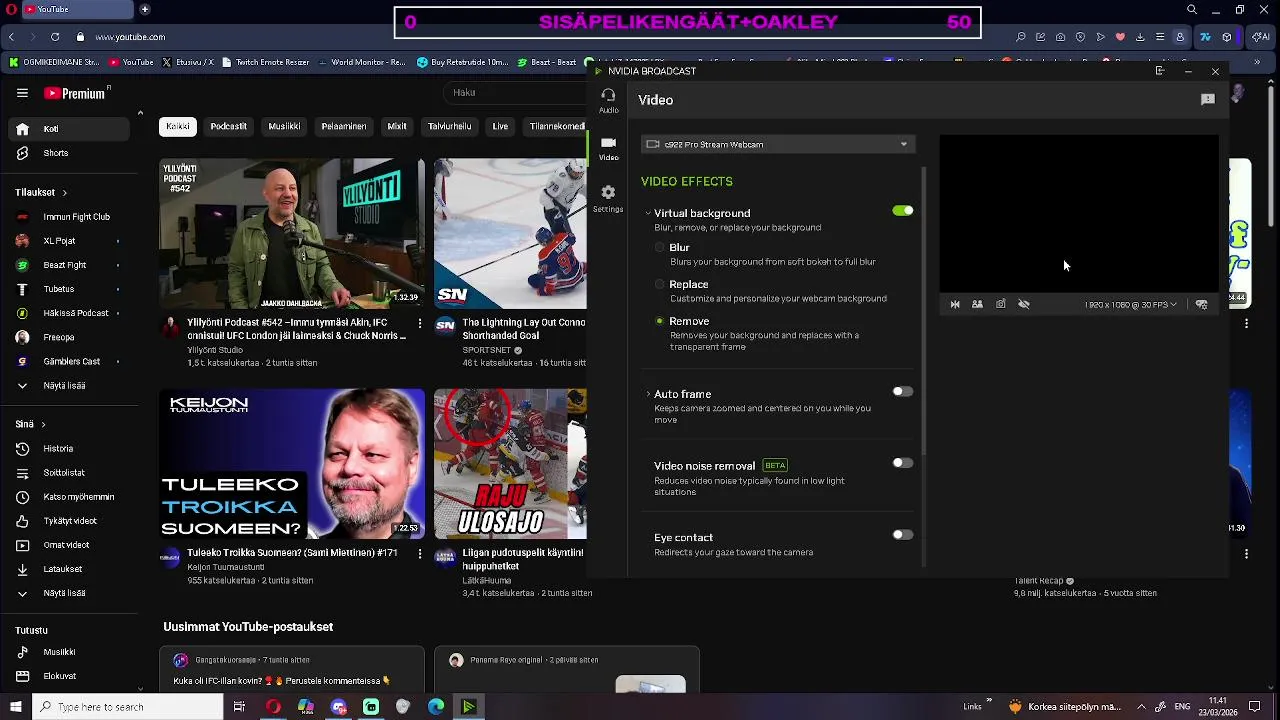Open the Tuleeko Troikka Suomeen thumbnail
The image size is (1280, 720).
[x=292, y=464]
